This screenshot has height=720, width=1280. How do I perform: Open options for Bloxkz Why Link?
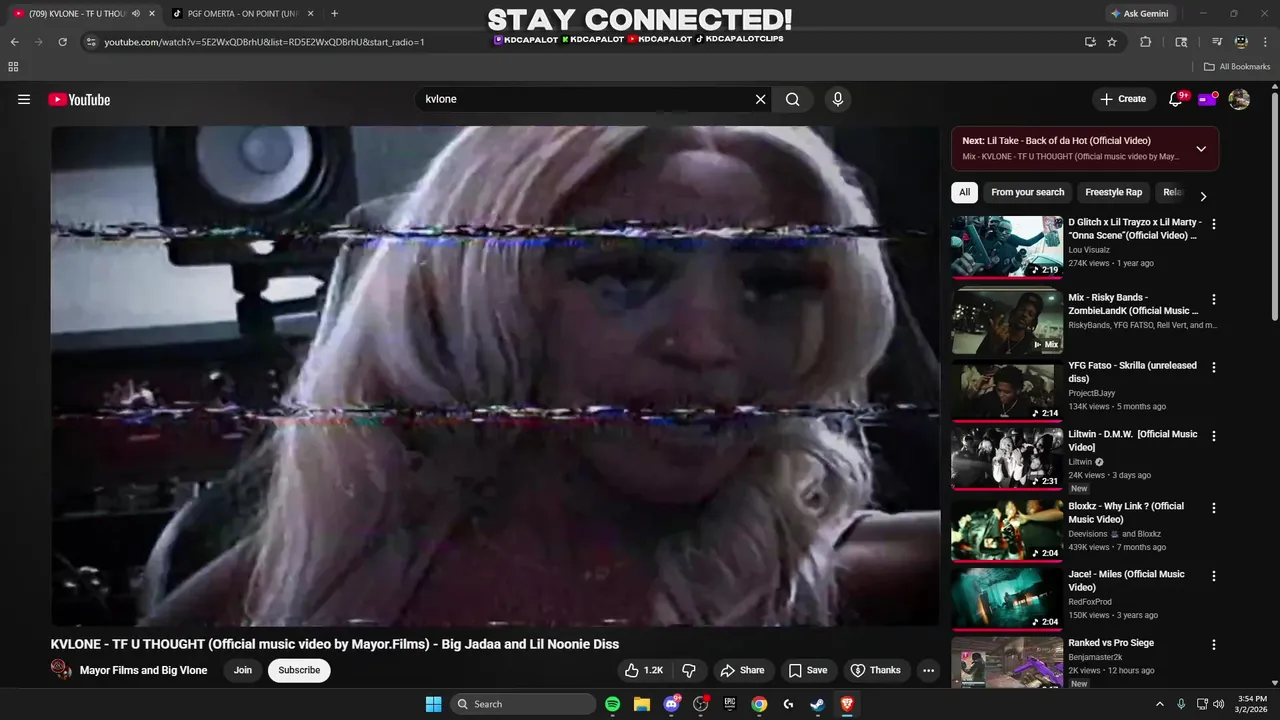[1214, 508]
